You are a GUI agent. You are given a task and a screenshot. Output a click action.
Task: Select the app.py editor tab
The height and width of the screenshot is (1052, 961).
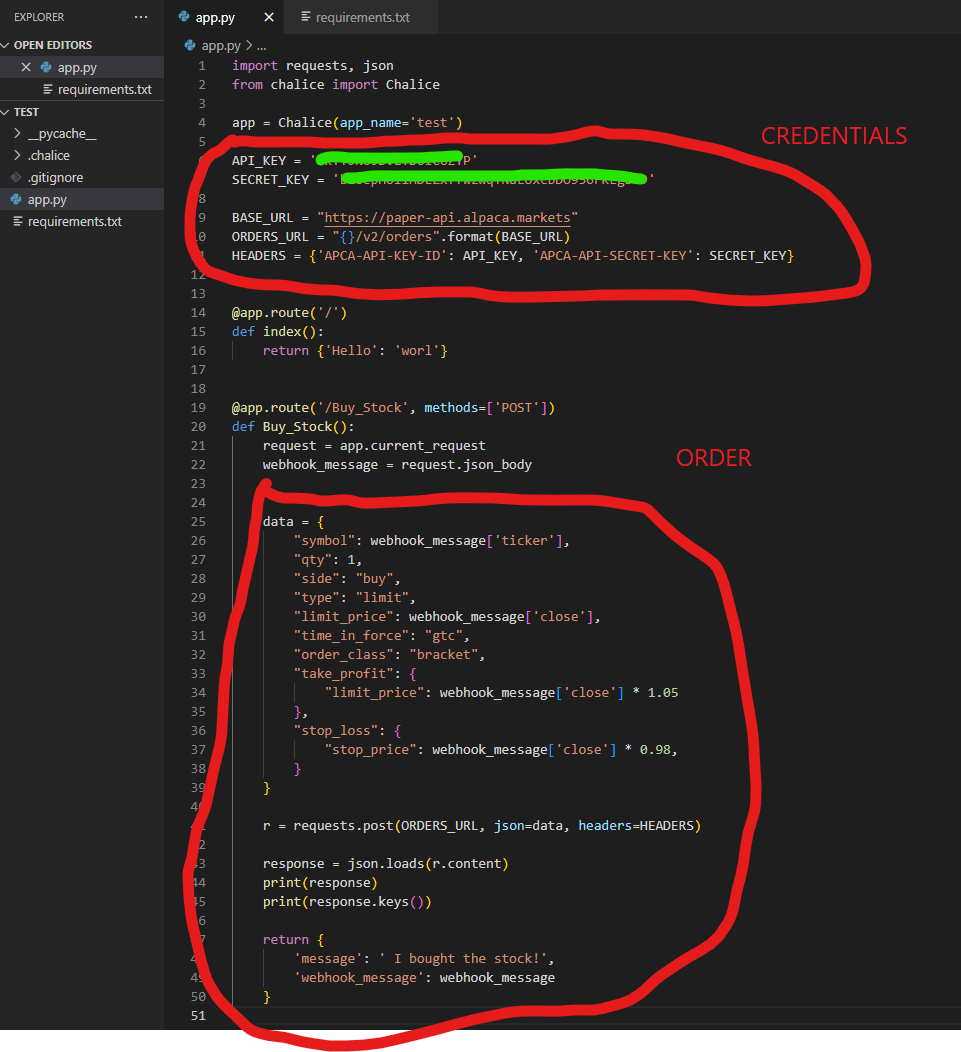tap(217, 18)
